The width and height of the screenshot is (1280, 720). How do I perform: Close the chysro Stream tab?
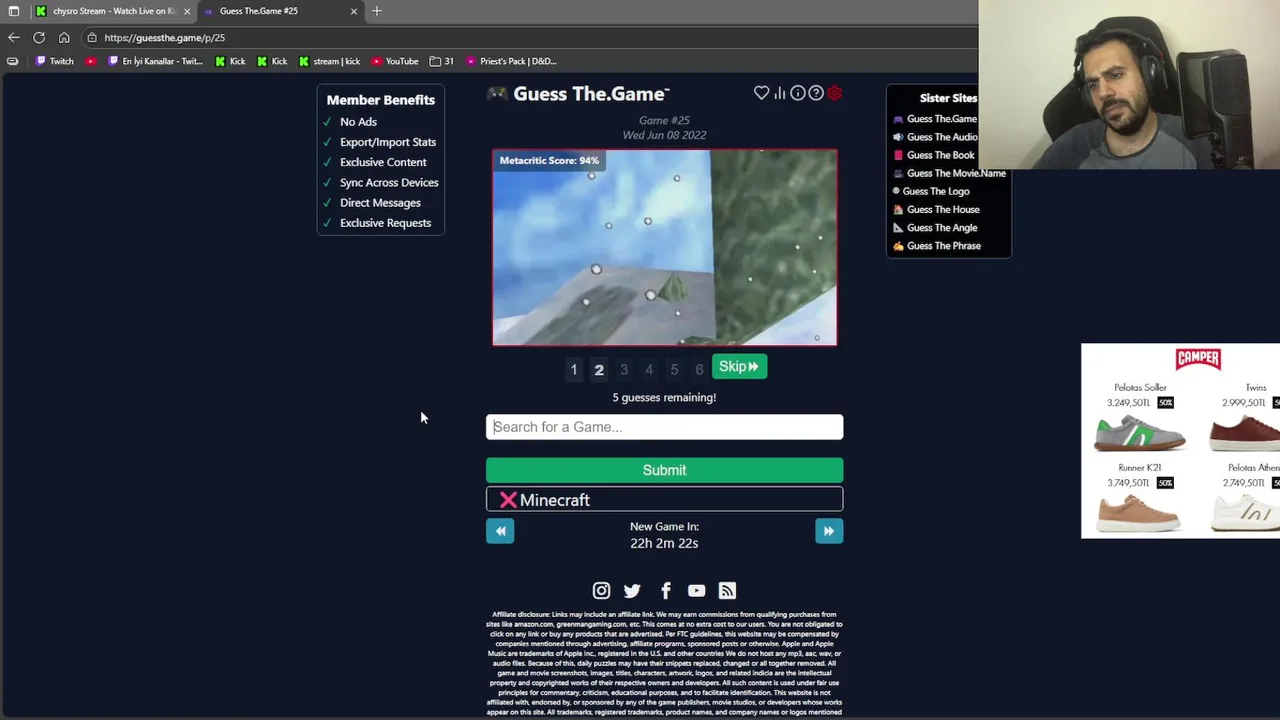click(186, 11)
